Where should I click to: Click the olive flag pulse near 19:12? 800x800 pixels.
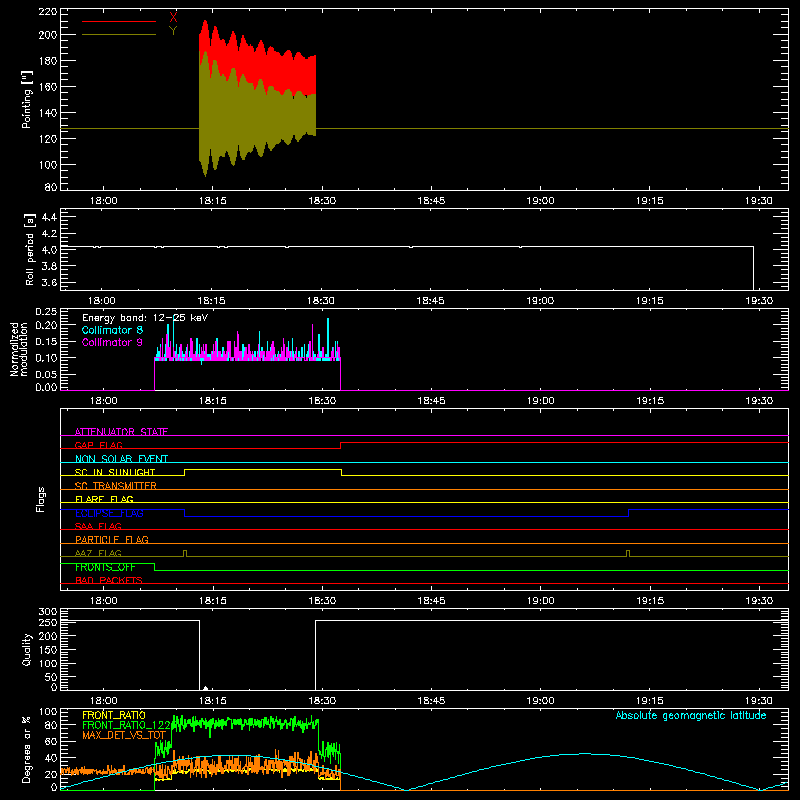point(628,554)
